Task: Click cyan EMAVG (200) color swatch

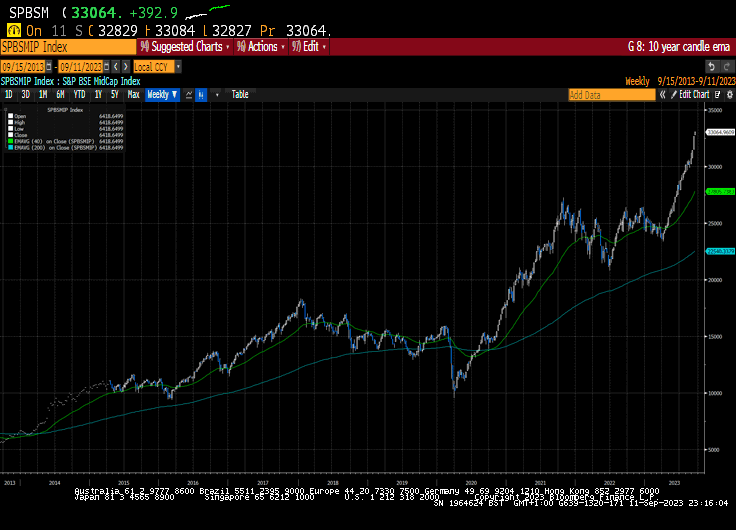Action: point(10,147)
